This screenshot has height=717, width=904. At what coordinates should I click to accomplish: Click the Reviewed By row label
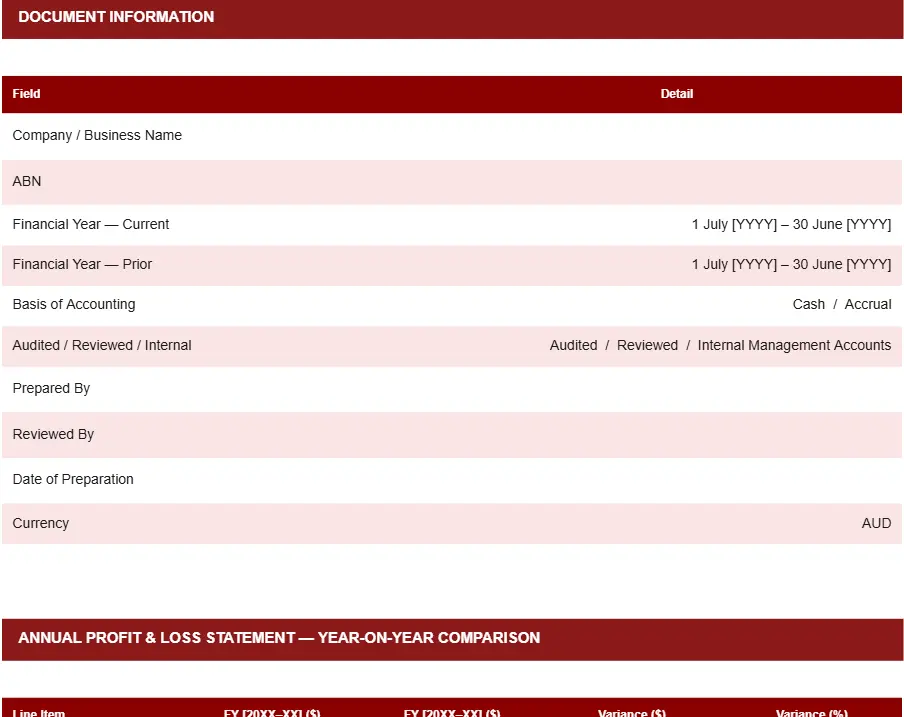coord(53,435)
